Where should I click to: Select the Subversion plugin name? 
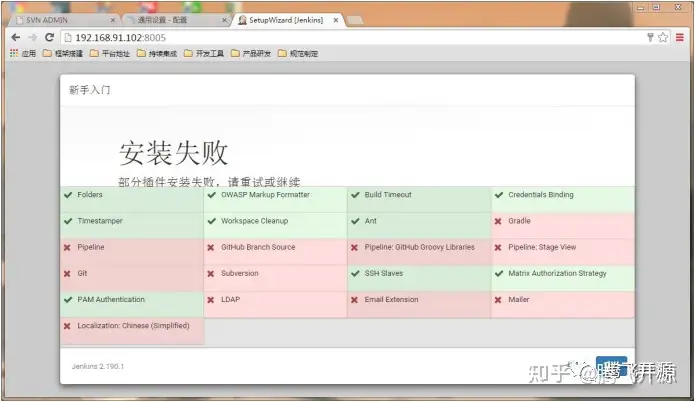tap(240, 273)
